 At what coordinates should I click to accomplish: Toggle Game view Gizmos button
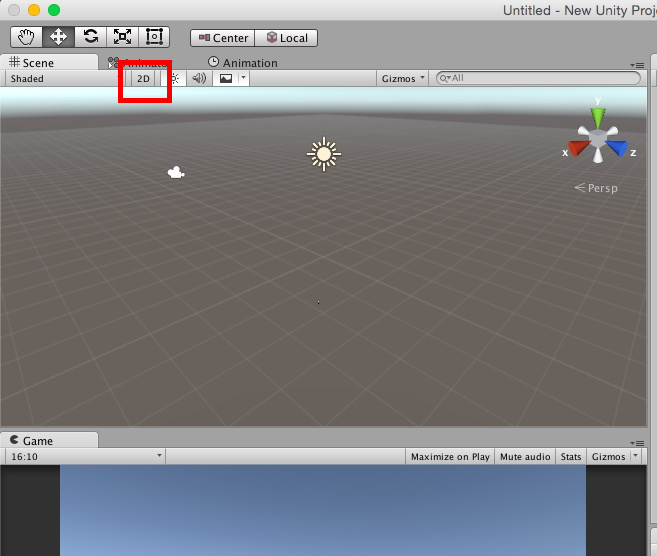tap(608, 457)
